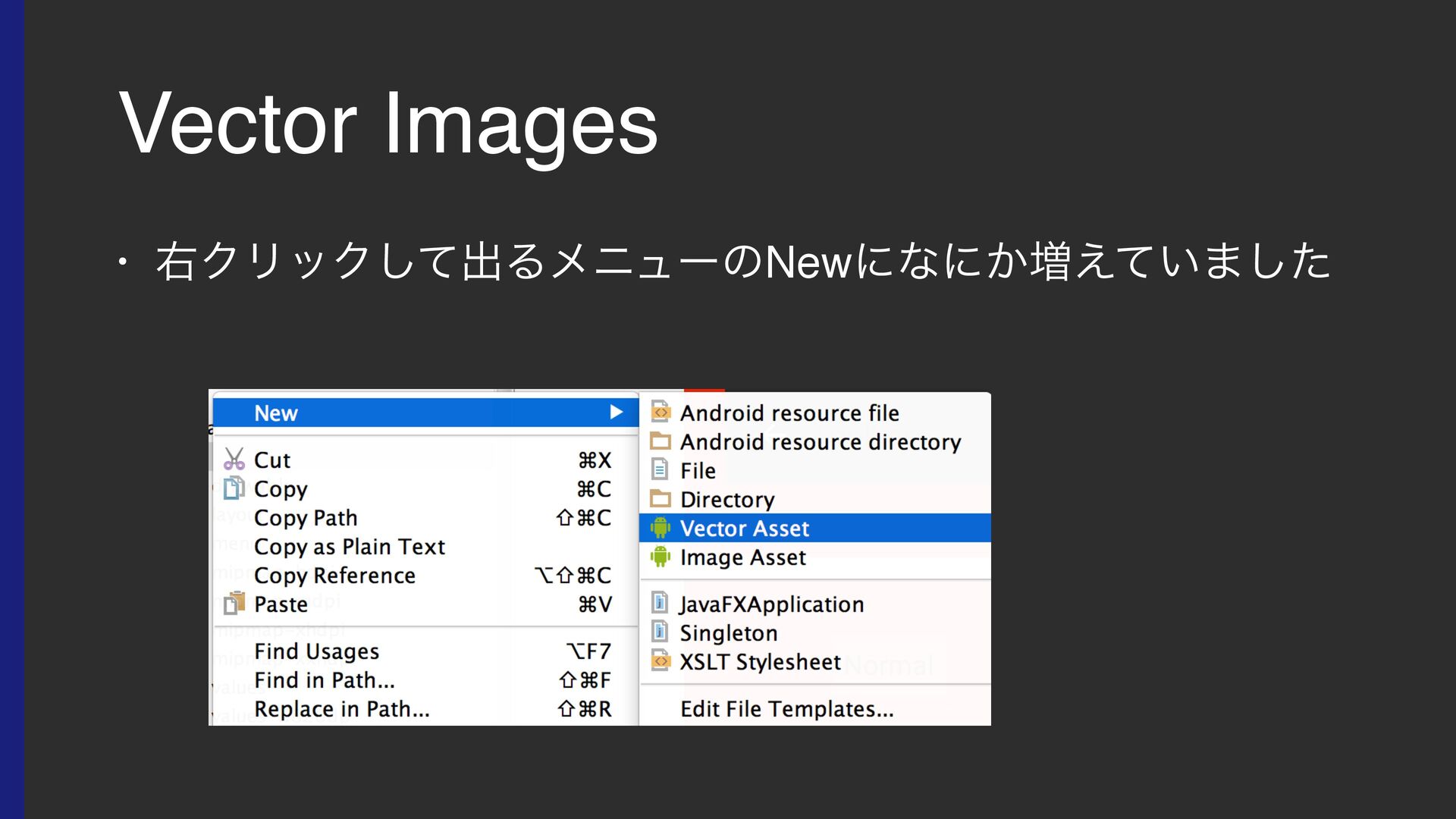Click the Japanese bullet text mentioning New
Screen dimensions: 1456x819
(x=743, y=262)
